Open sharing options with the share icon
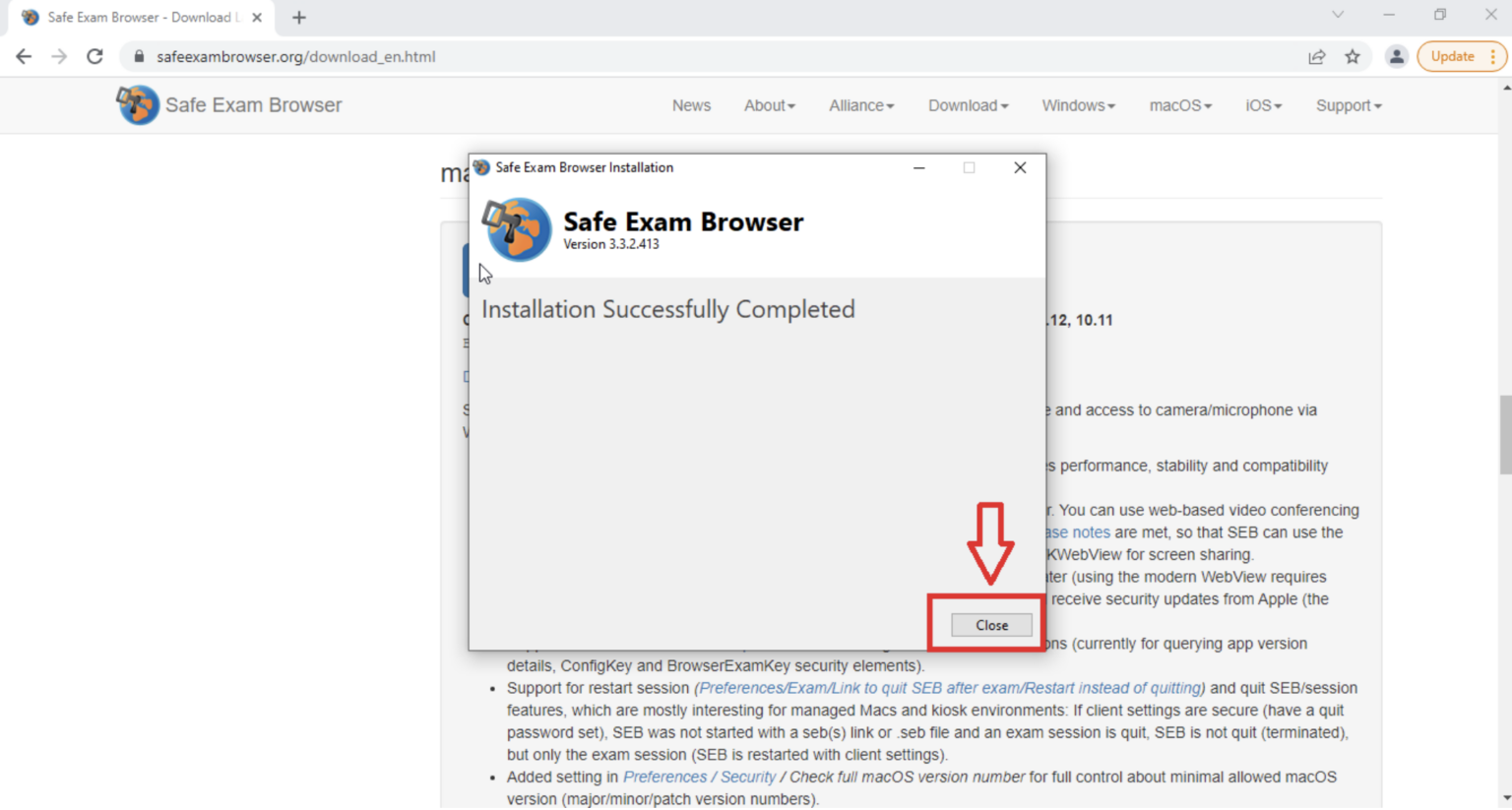The width and height of the screenshot is (1512, 810). [x=1317, y=56]
